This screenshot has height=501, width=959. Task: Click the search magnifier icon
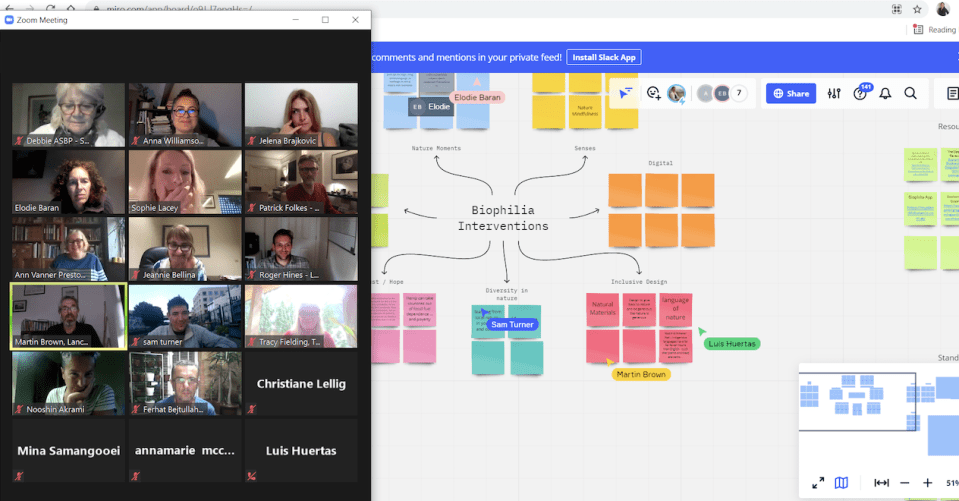coord(910,93)
